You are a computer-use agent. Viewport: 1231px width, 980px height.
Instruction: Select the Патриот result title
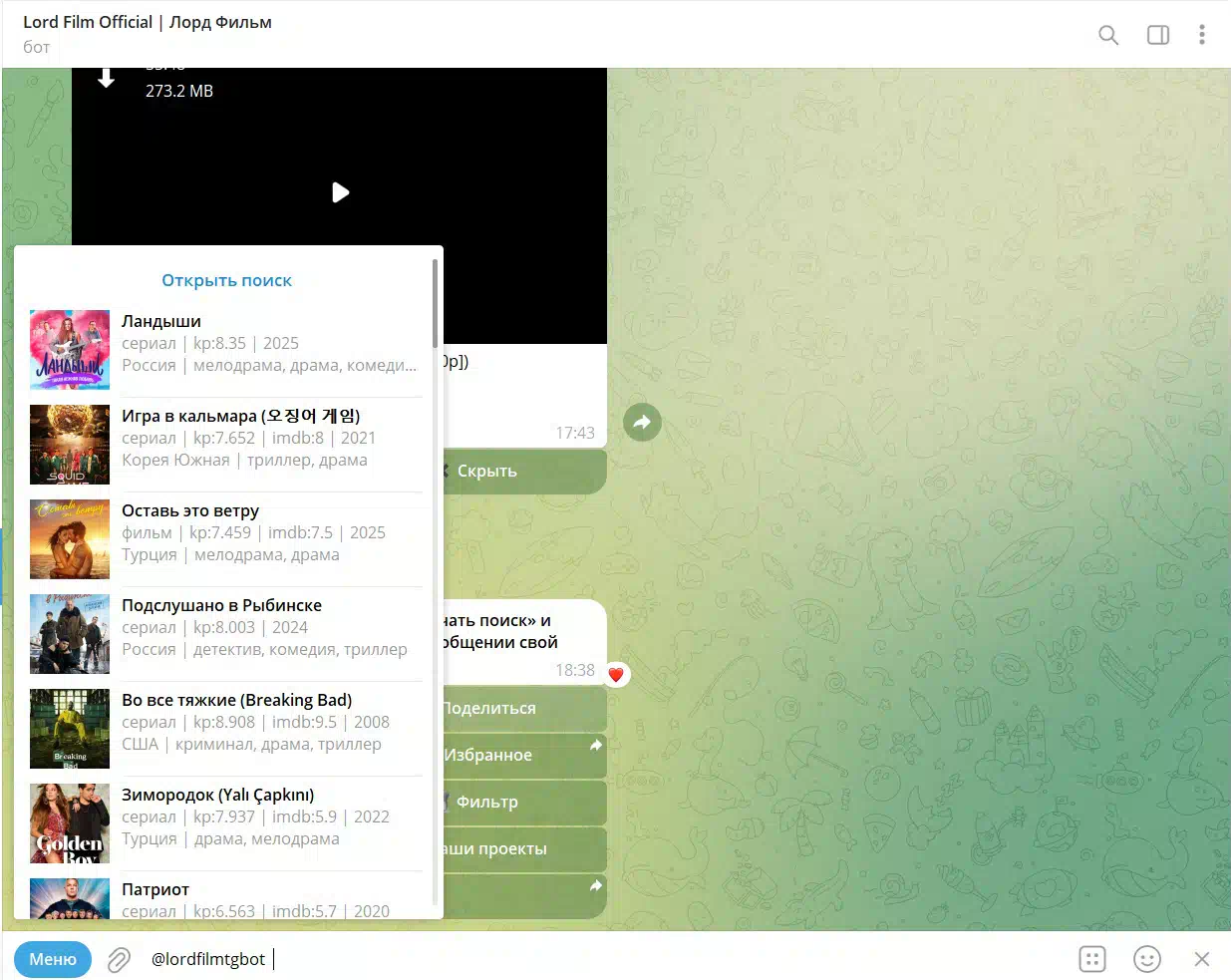pos(155,889)
